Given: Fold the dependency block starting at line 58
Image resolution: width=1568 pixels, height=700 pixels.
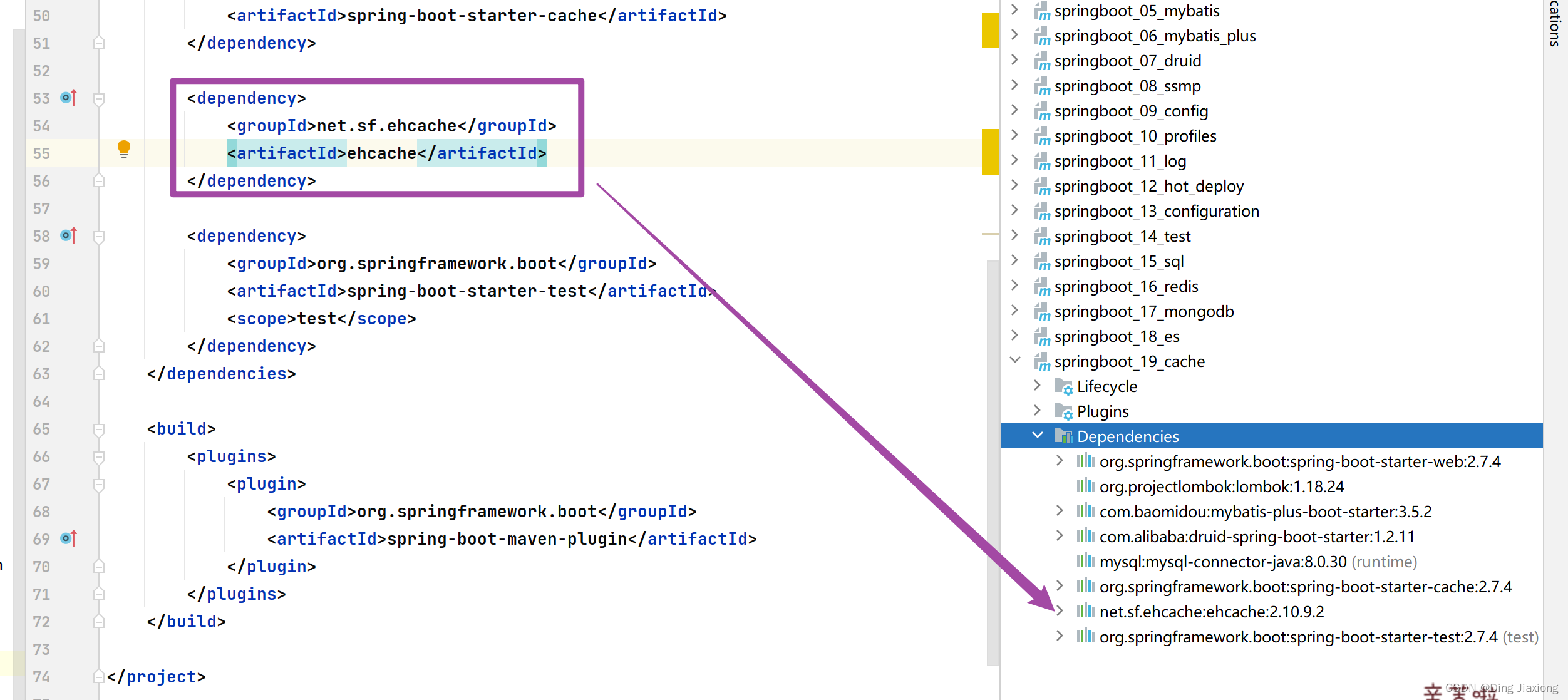Looking at the screenshot, I should click(99, 237).
